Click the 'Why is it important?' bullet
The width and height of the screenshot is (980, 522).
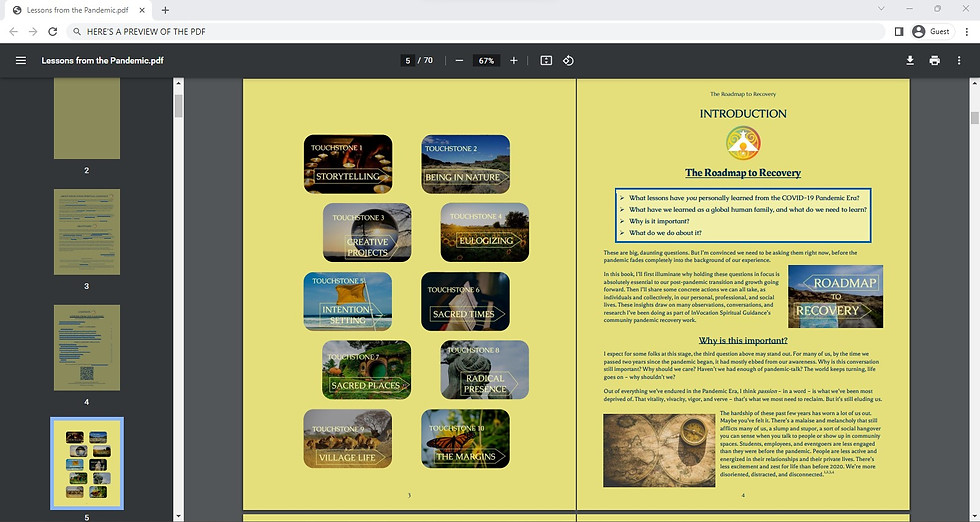click(659, 221)
